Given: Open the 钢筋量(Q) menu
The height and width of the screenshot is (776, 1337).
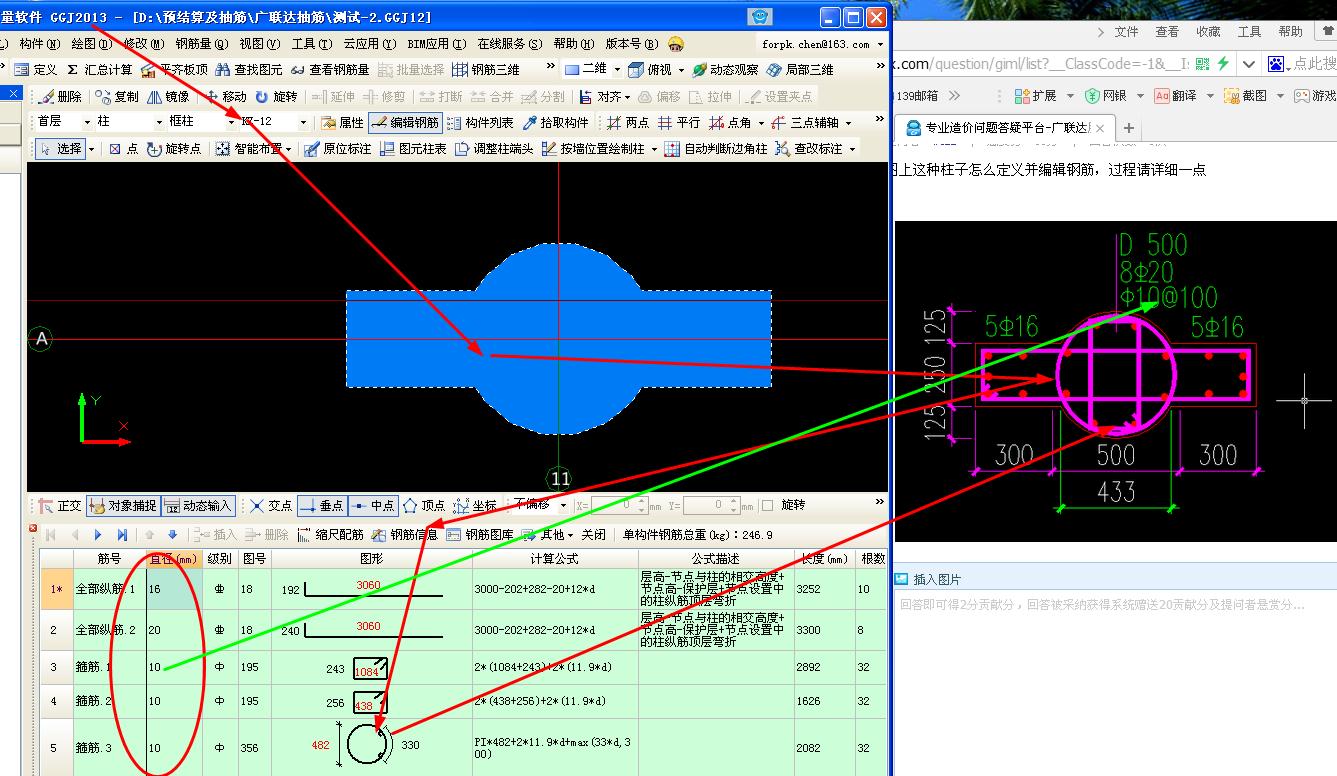Looking at the screenshot, I should coord(202,44).
